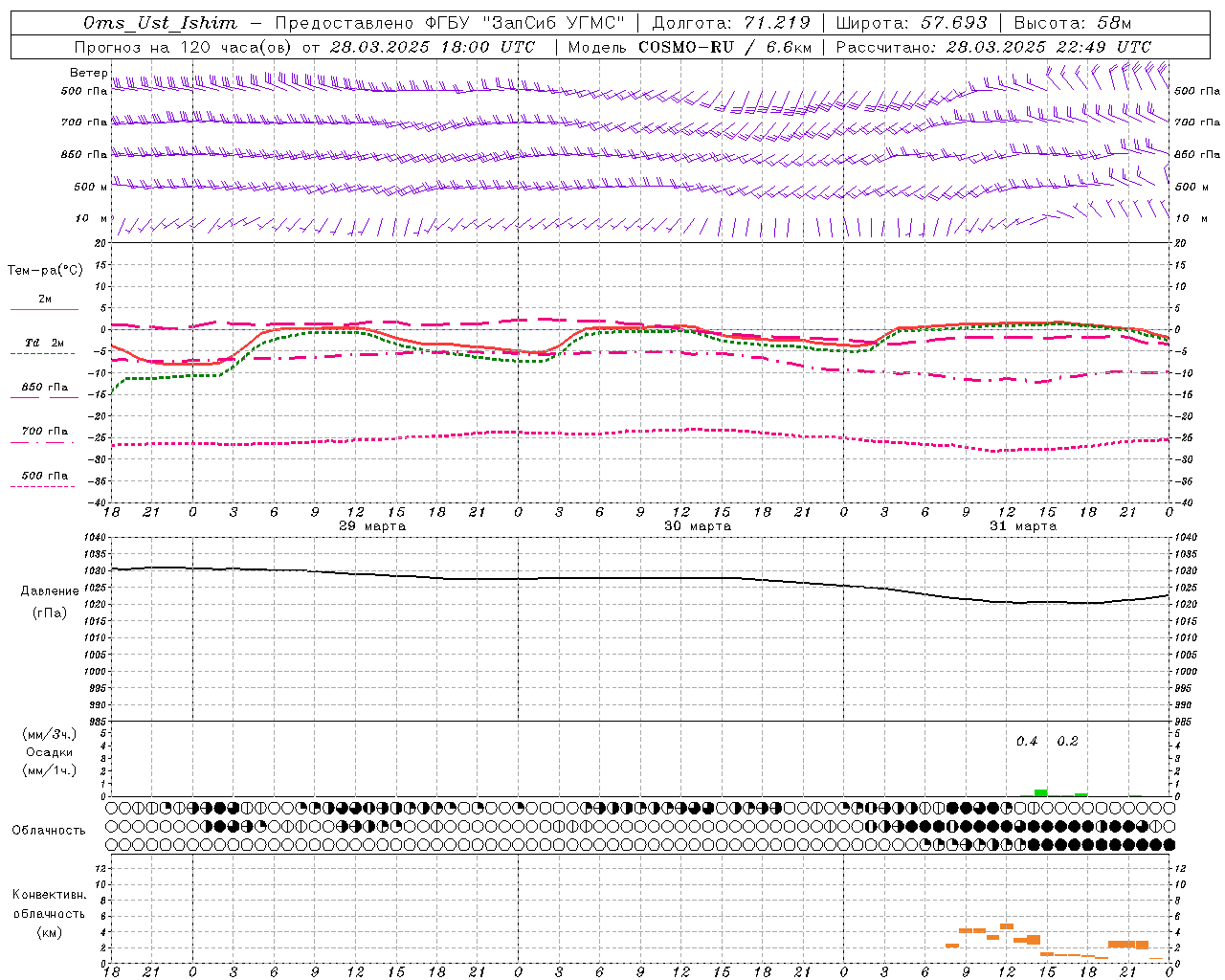Select the Облачность cloudiness label
Screen dimensions: 1225x980
point(49,831)
